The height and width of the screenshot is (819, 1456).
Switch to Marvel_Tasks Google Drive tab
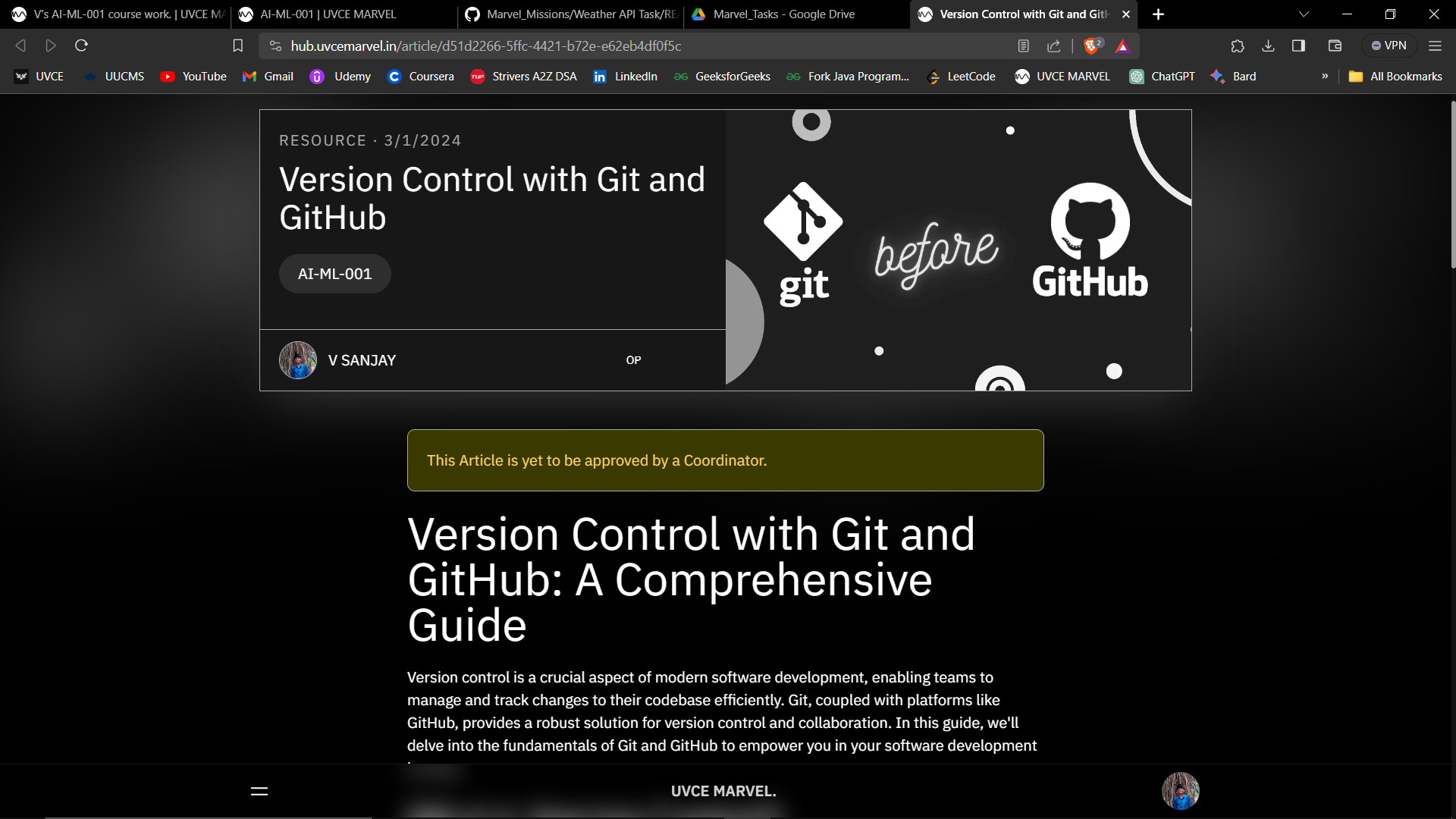783,14
